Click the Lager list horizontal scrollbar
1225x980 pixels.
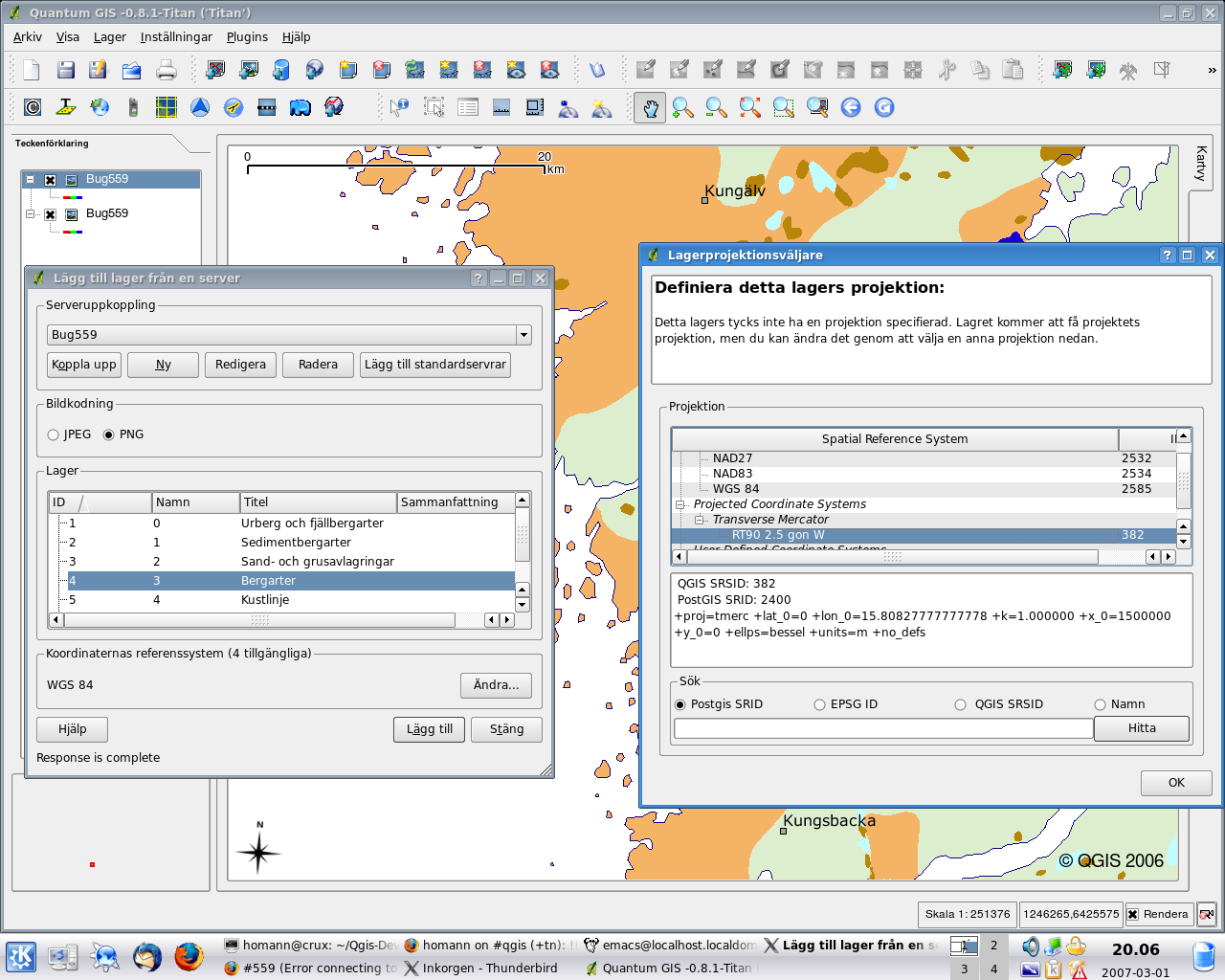point(281,620)
